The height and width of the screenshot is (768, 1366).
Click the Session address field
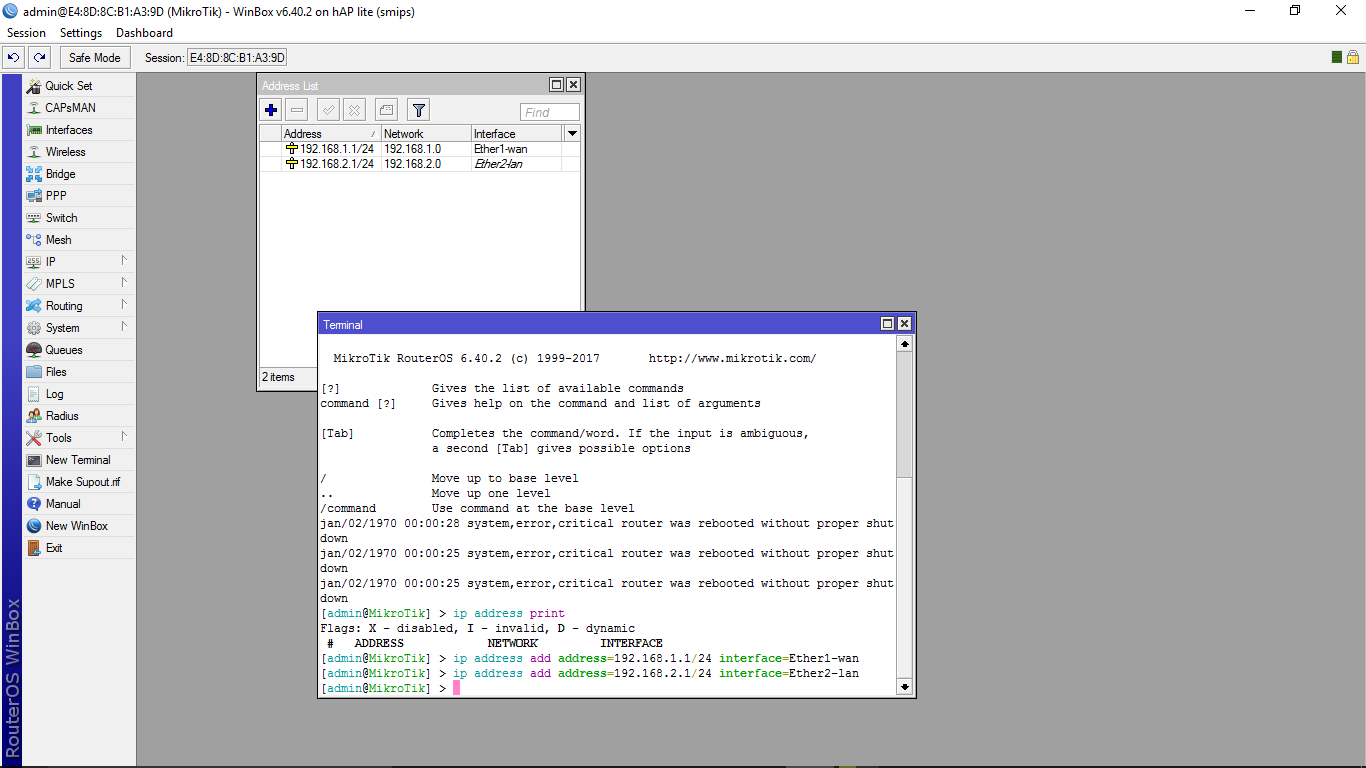(x=237, y=57)
